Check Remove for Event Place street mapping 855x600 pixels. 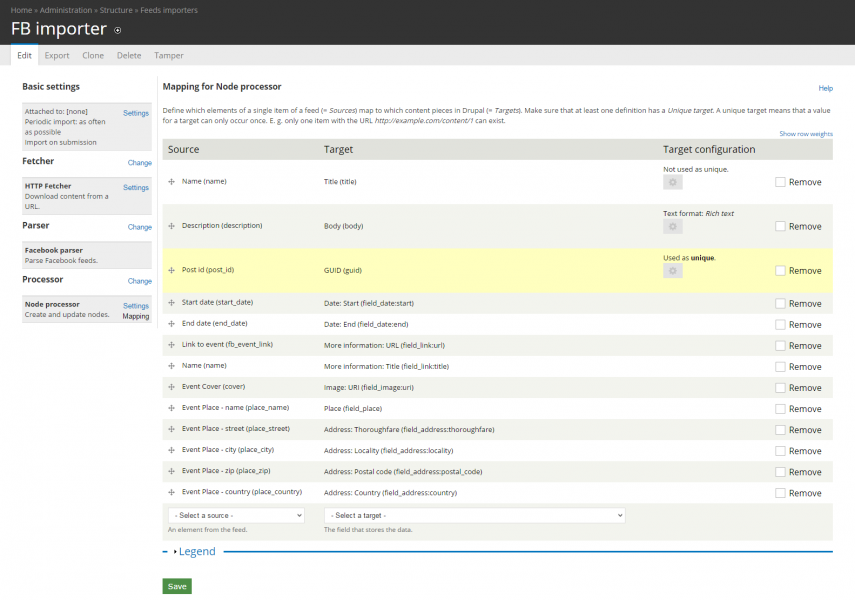tap(780, 430)
